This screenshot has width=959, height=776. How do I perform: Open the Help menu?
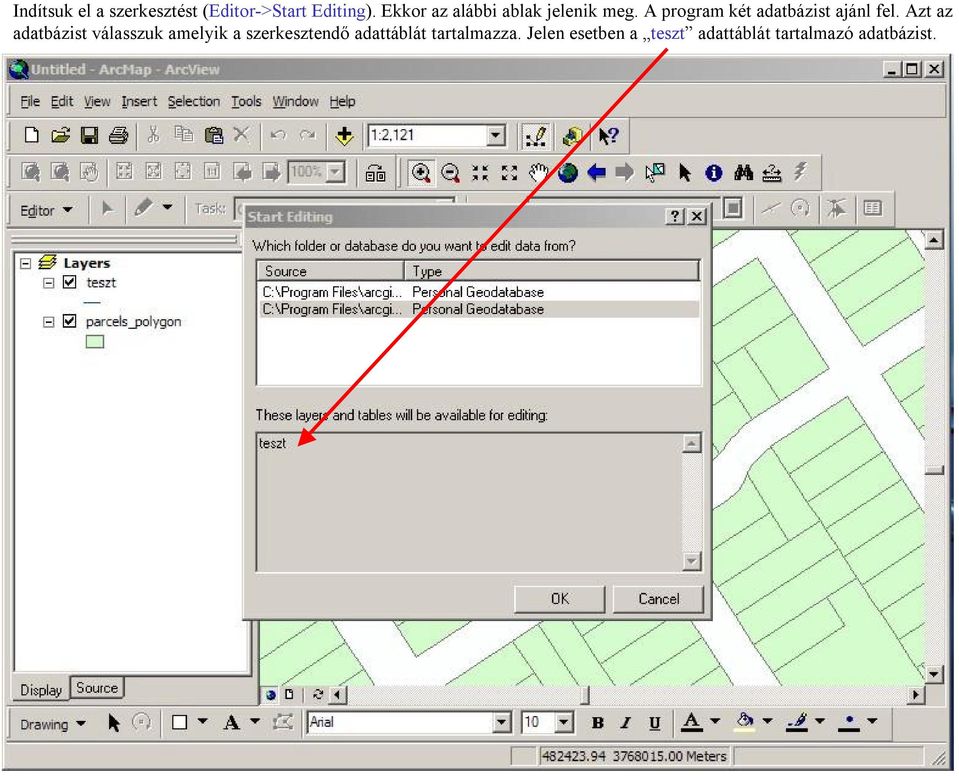click(x=342, y=102)
